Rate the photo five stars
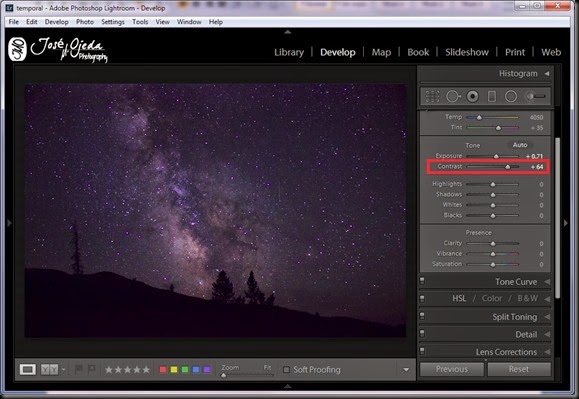 point(146,369)
